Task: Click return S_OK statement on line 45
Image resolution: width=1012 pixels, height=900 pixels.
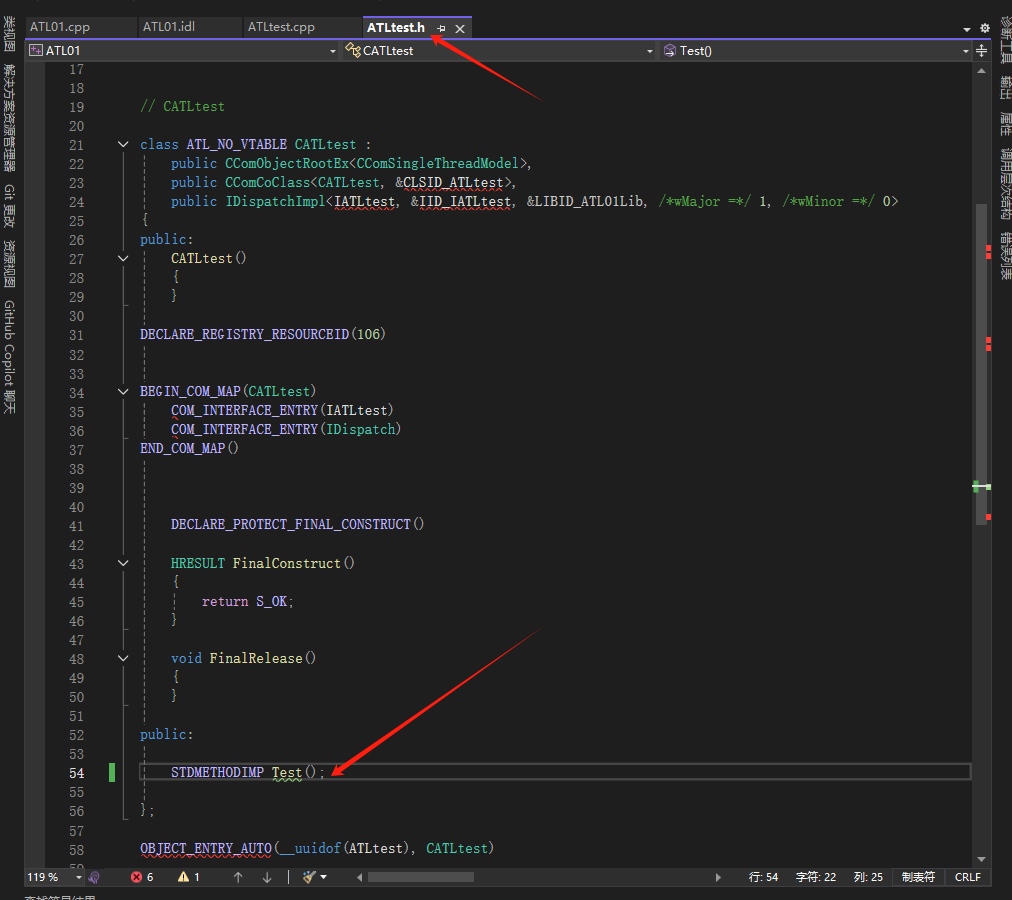Action: click(x=248, y=602)
